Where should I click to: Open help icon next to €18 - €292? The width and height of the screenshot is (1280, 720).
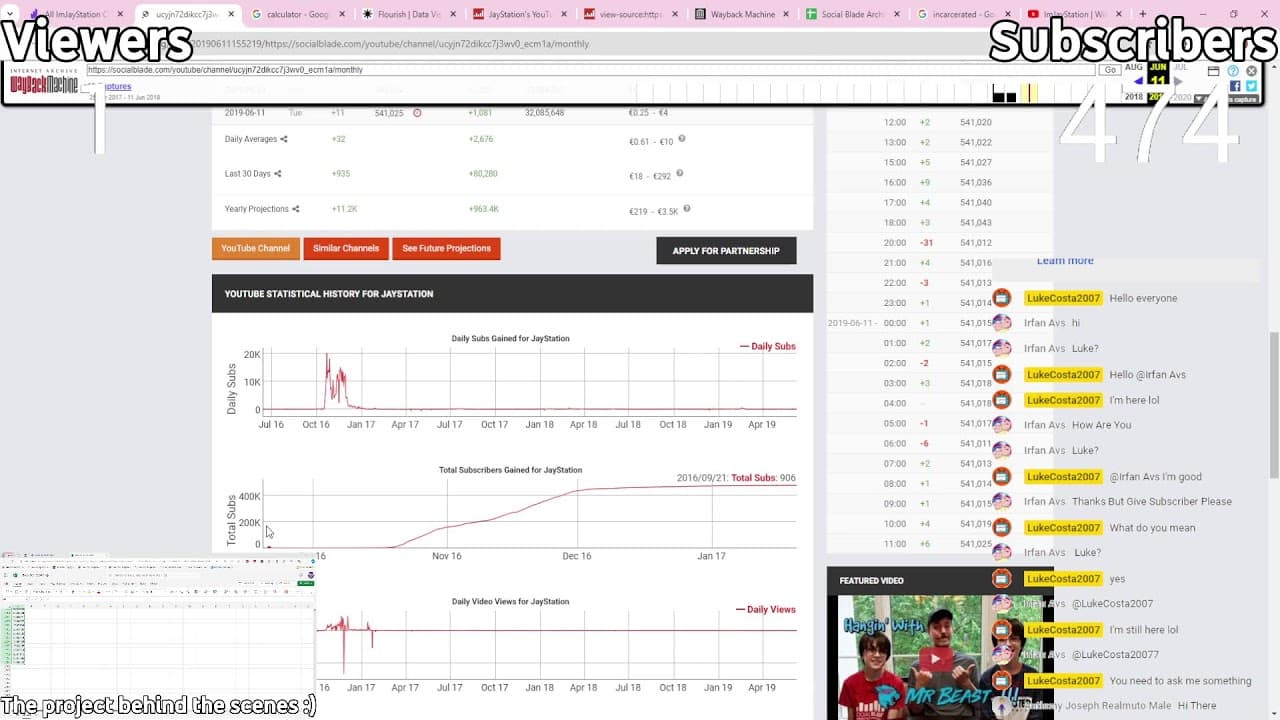tap(679, 173)
